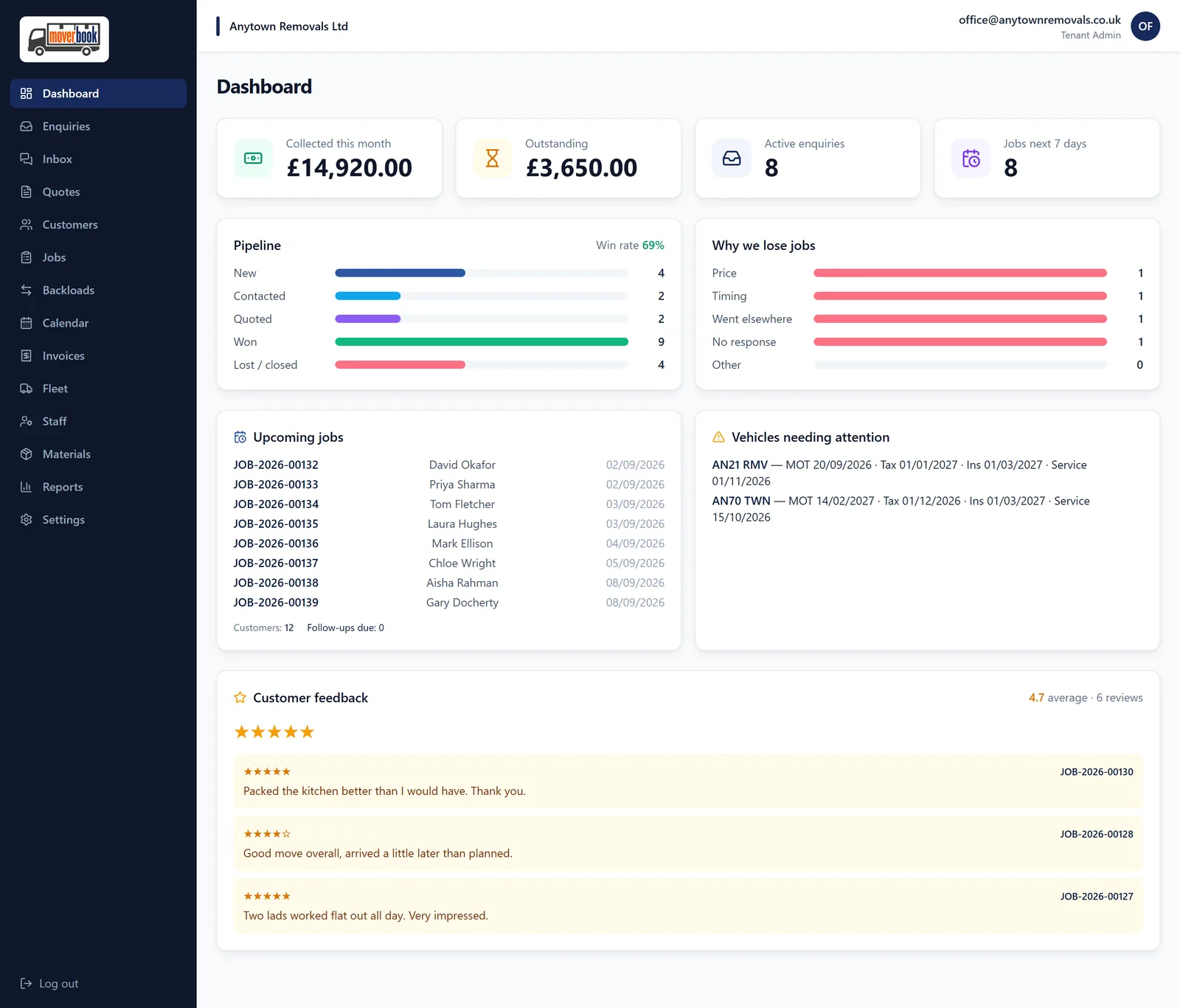Click the Invoices receipt icon in sidebar
This screenshot has height=1008, width=1180.
click(x=27, y=355)
